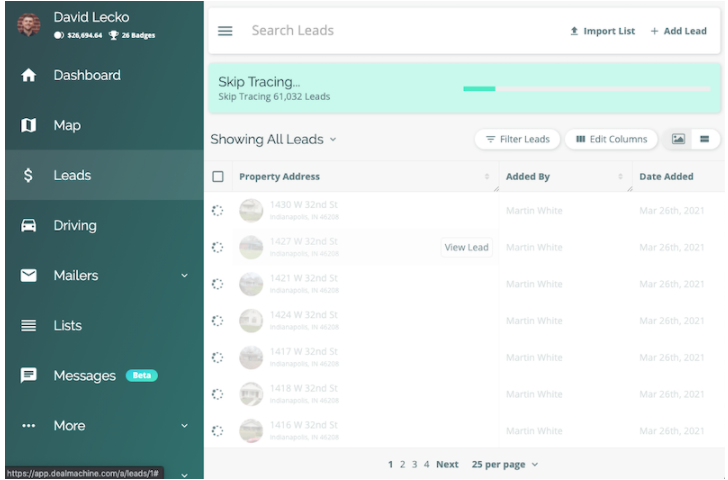728x480 pixels.
Task: Click the Messages chat bubble icon
Action: [28, 376]
